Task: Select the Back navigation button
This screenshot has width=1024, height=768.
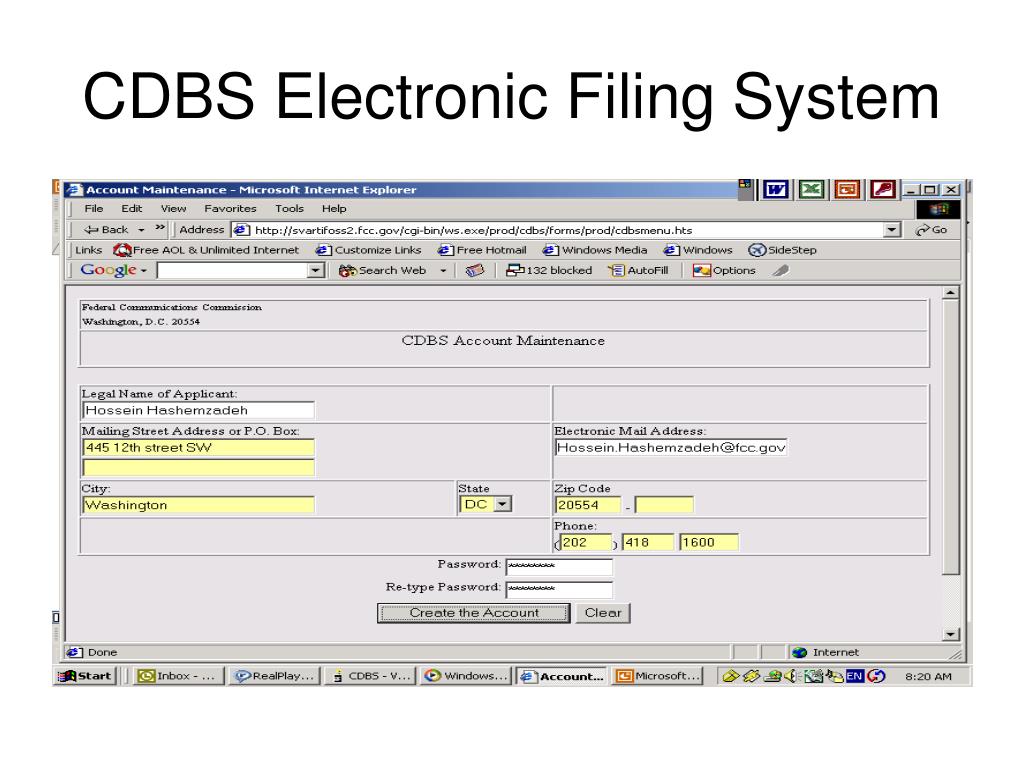Action: 110,229
